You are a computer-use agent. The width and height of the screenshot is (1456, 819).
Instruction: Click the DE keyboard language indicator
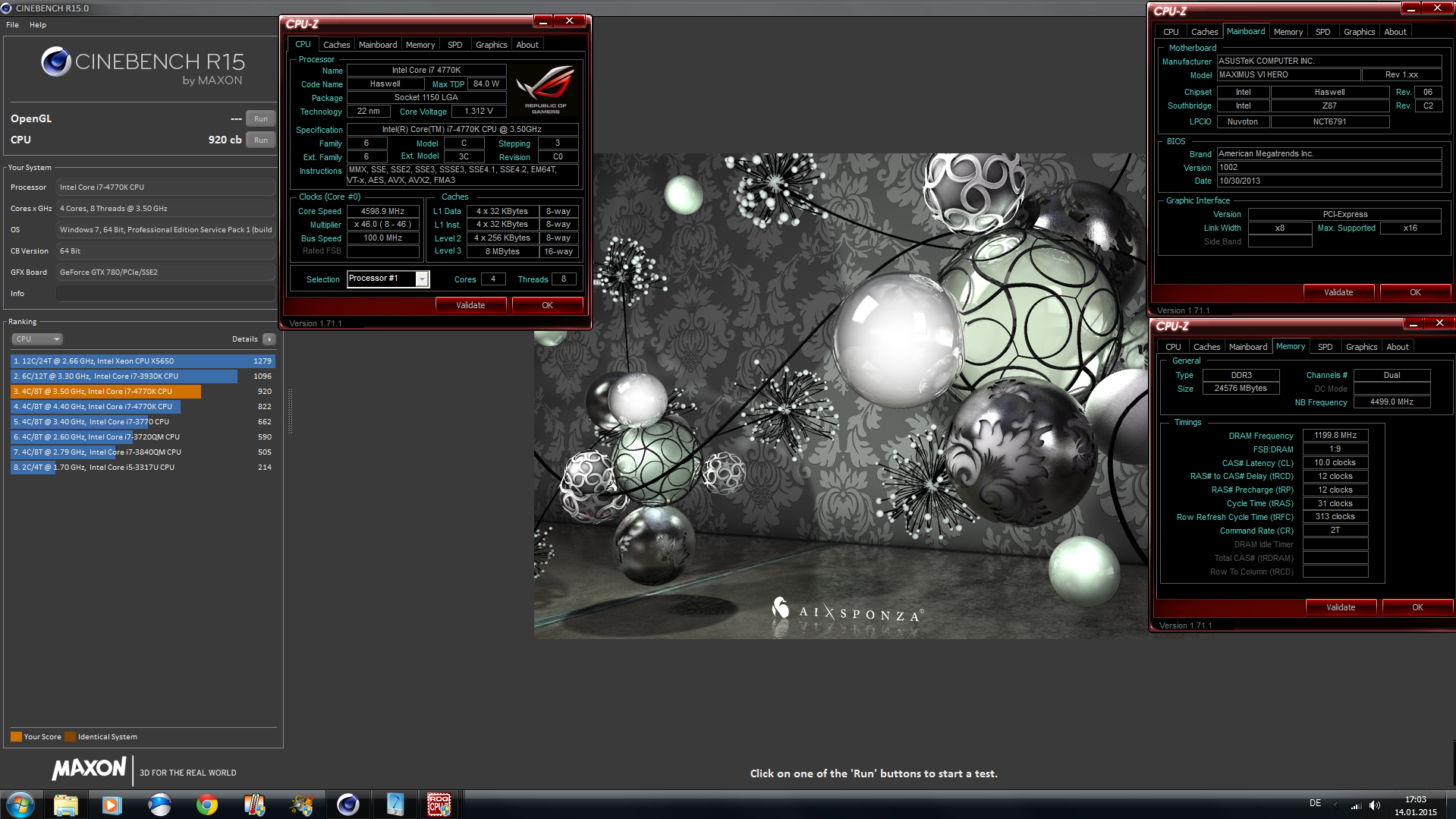tap(1315, 803)
